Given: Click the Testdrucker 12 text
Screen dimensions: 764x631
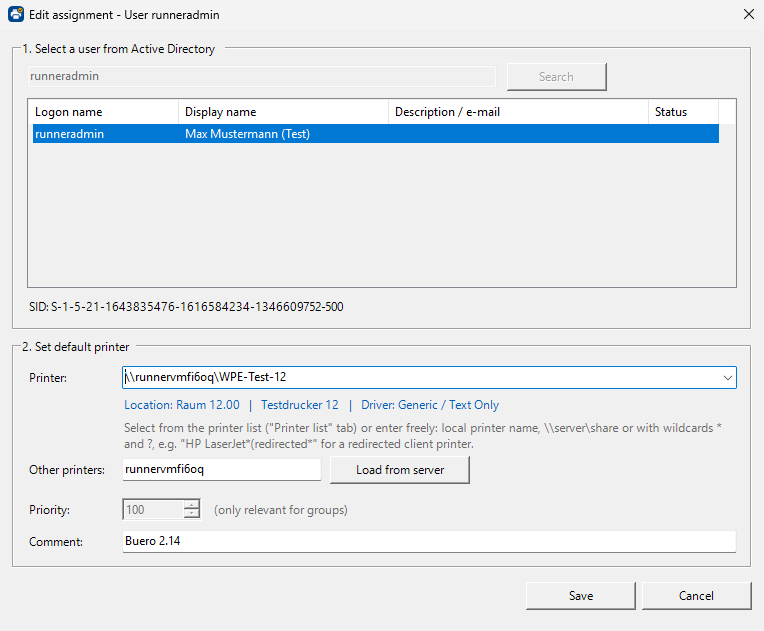Looking at the screenshot, I should [300, 405].
